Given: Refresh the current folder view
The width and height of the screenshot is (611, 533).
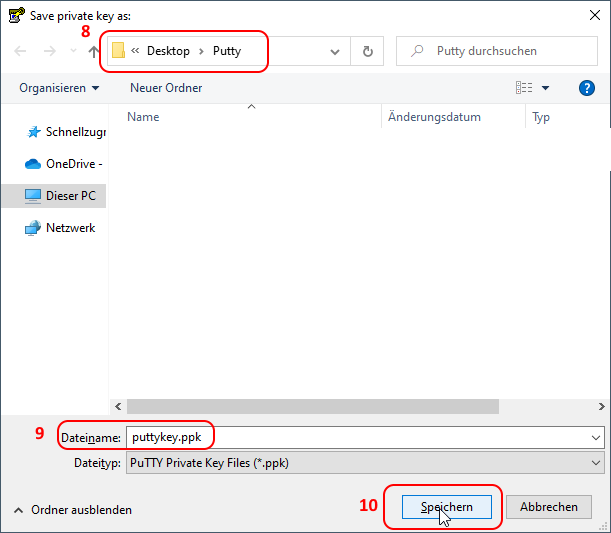Looking at the screenshot, I should [x=368, y=51].
